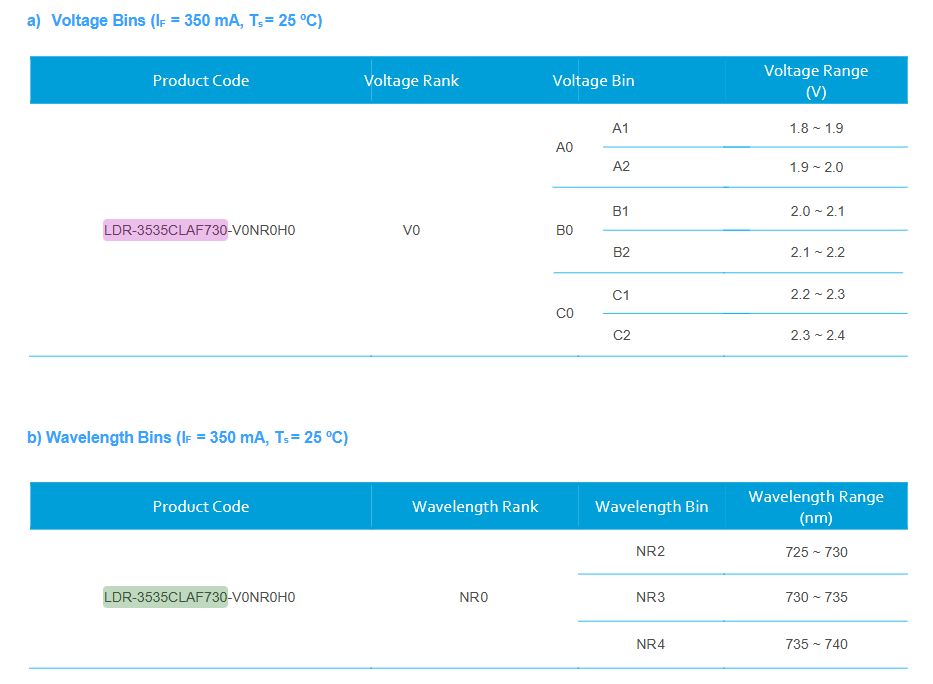Select the A1 sub-bin cell
The image size is (933, 684).
[x=620, y=128]
